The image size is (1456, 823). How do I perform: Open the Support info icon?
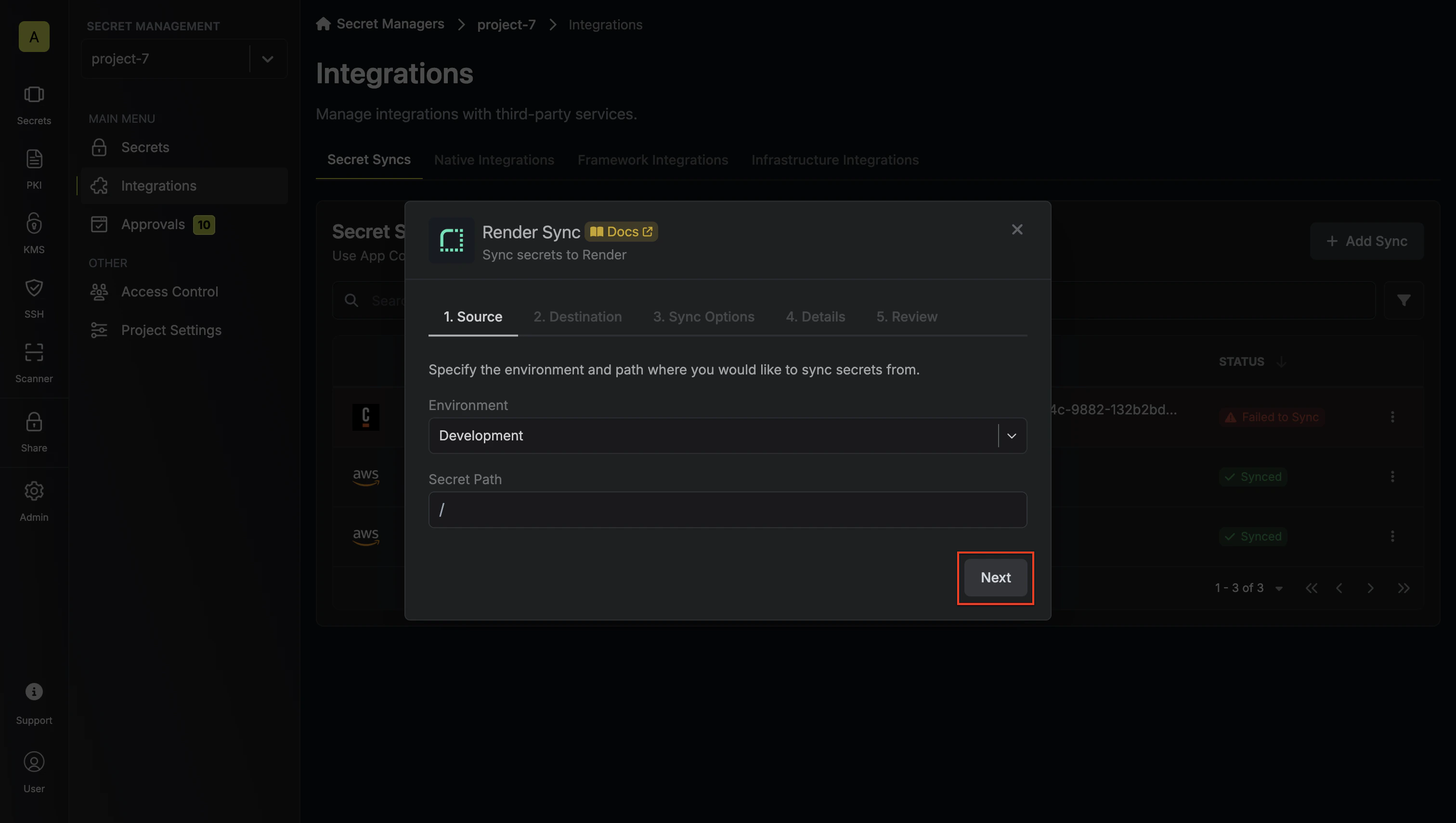pyautogui.click(x=34, y=692)
